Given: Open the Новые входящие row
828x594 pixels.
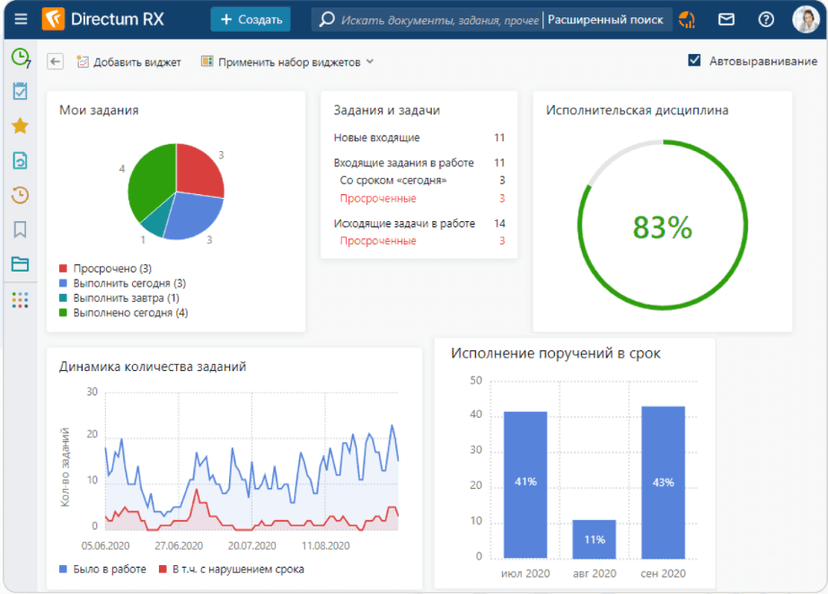Looking at the screenshot, I should coord(377,138).
